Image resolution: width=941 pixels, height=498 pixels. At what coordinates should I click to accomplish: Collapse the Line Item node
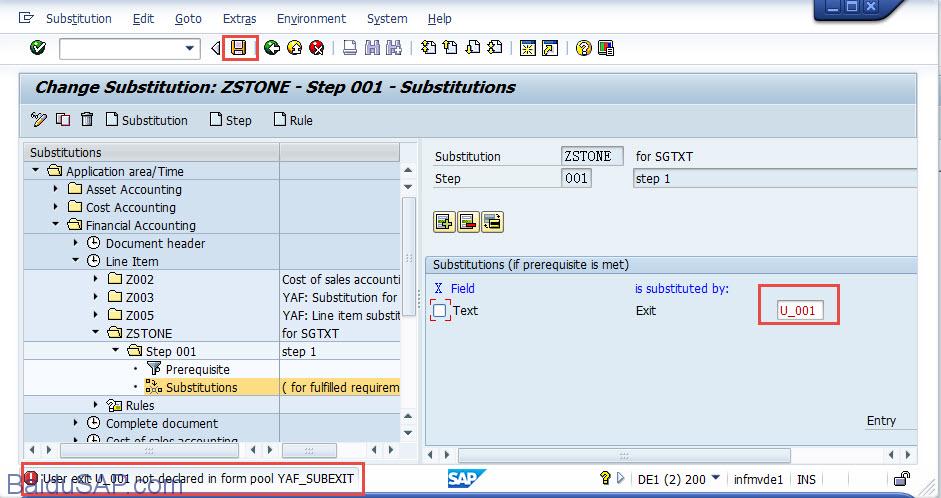[76, 260]
